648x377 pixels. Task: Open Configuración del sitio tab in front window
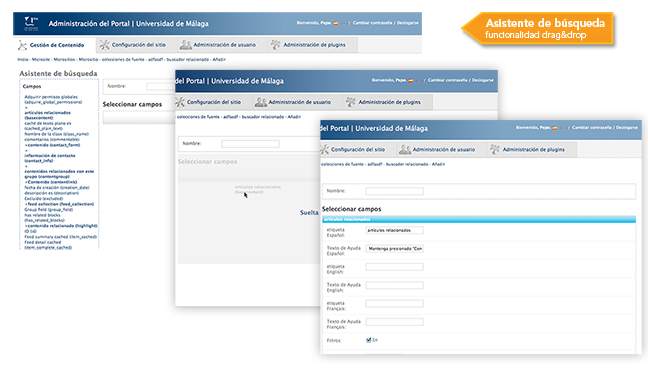(353, 150)
